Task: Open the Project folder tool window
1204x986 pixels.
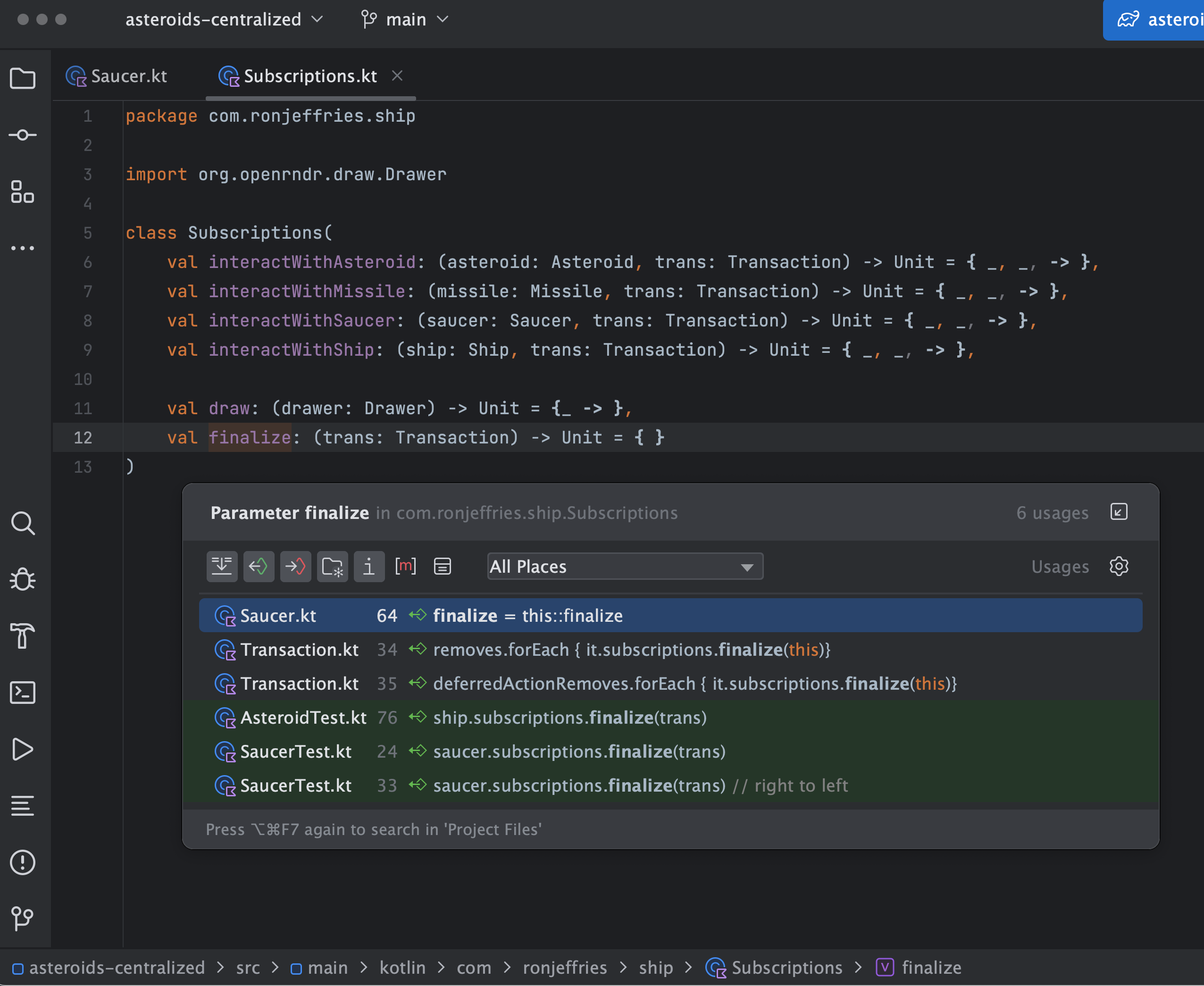Action: click(23, 78)
